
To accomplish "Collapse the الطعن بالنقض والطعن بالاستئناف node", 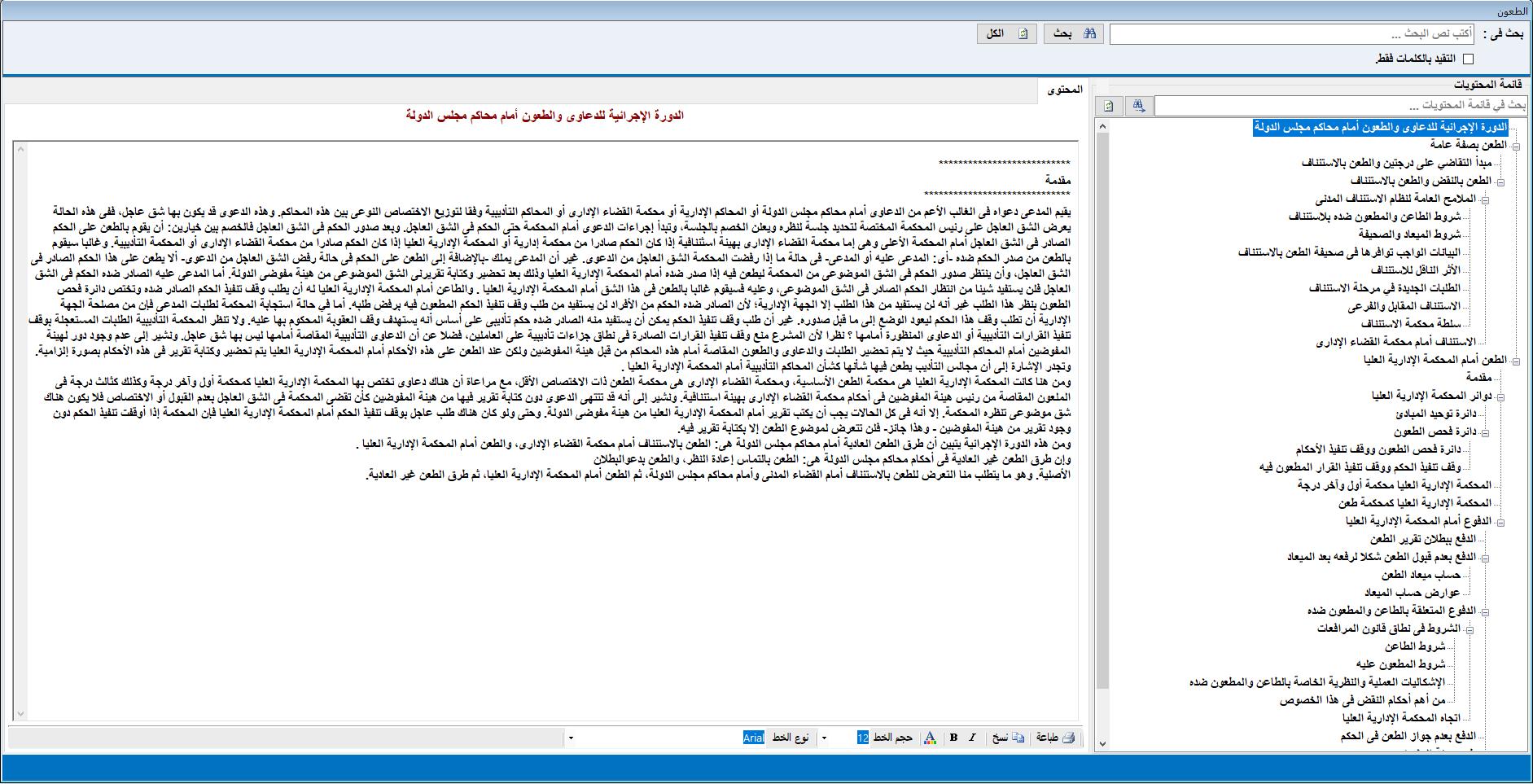I will (1500, 182).
